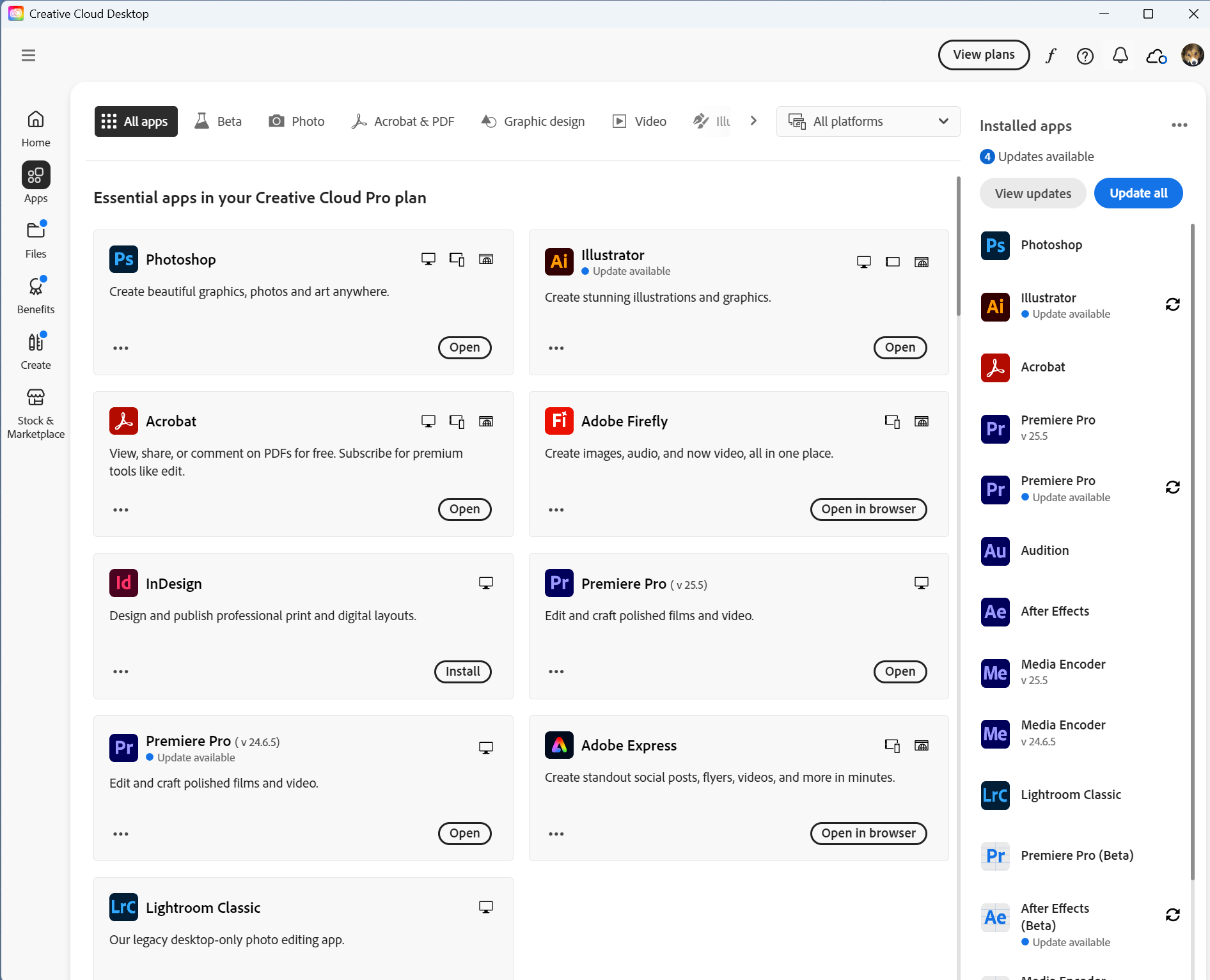Click the notifications bell icon

point(1120,56)
